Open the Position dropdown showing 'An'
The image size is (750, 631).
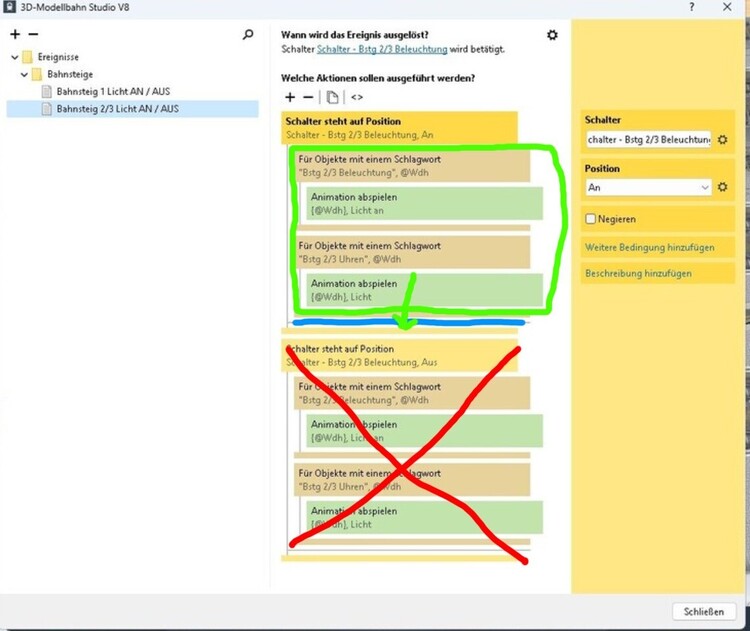pyautogui.click(x=649, y=188)
